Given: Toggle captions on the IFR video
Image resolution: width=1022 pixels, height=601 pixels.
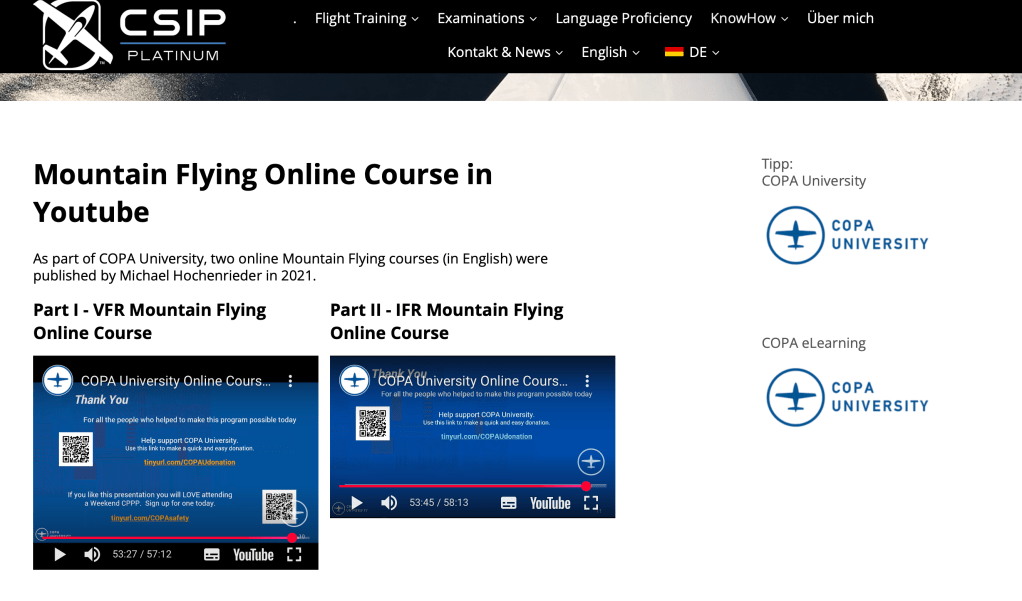Looking at the screenshot, I should (x=509, y=503).
